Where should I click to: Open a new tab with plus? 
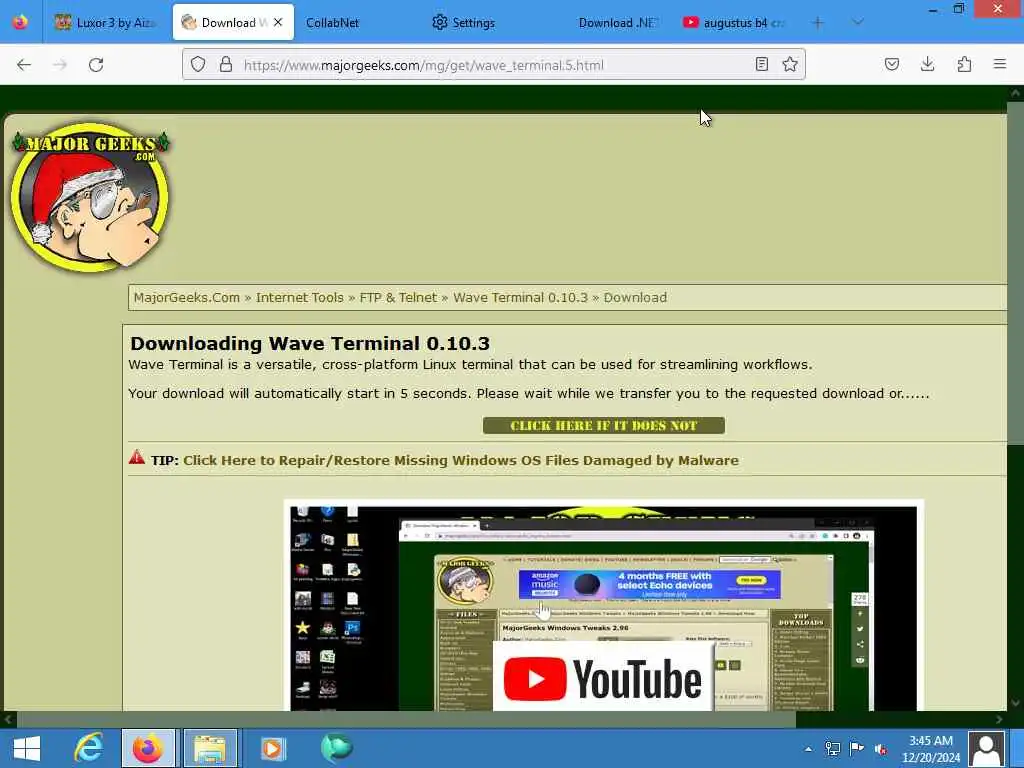[818, 23]
